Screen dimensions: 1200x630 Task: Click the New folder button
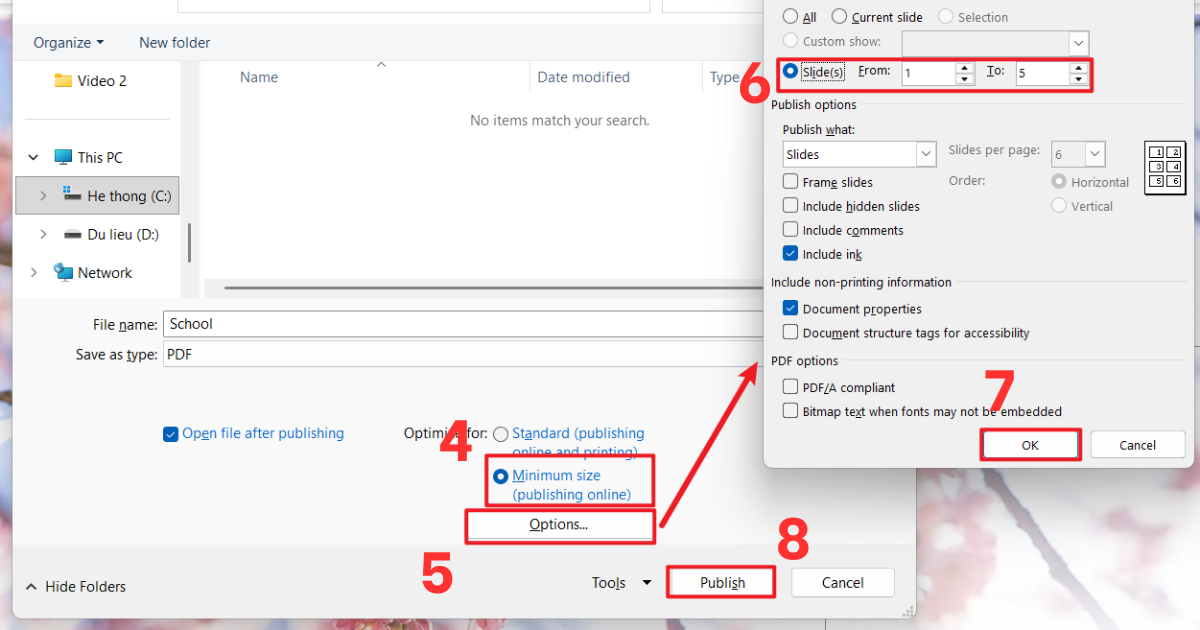coord(175,42)
